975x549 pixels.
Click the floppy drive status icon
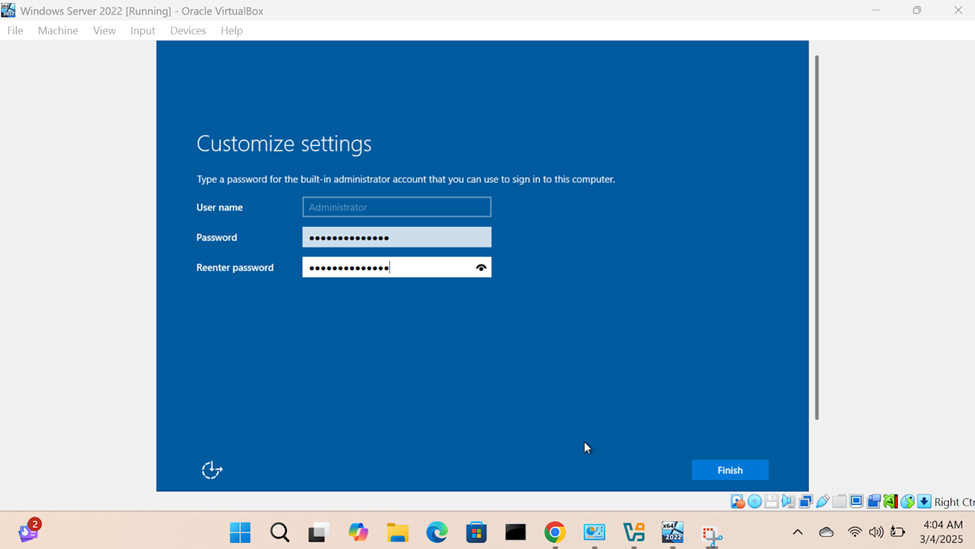(x=772, y=501)
